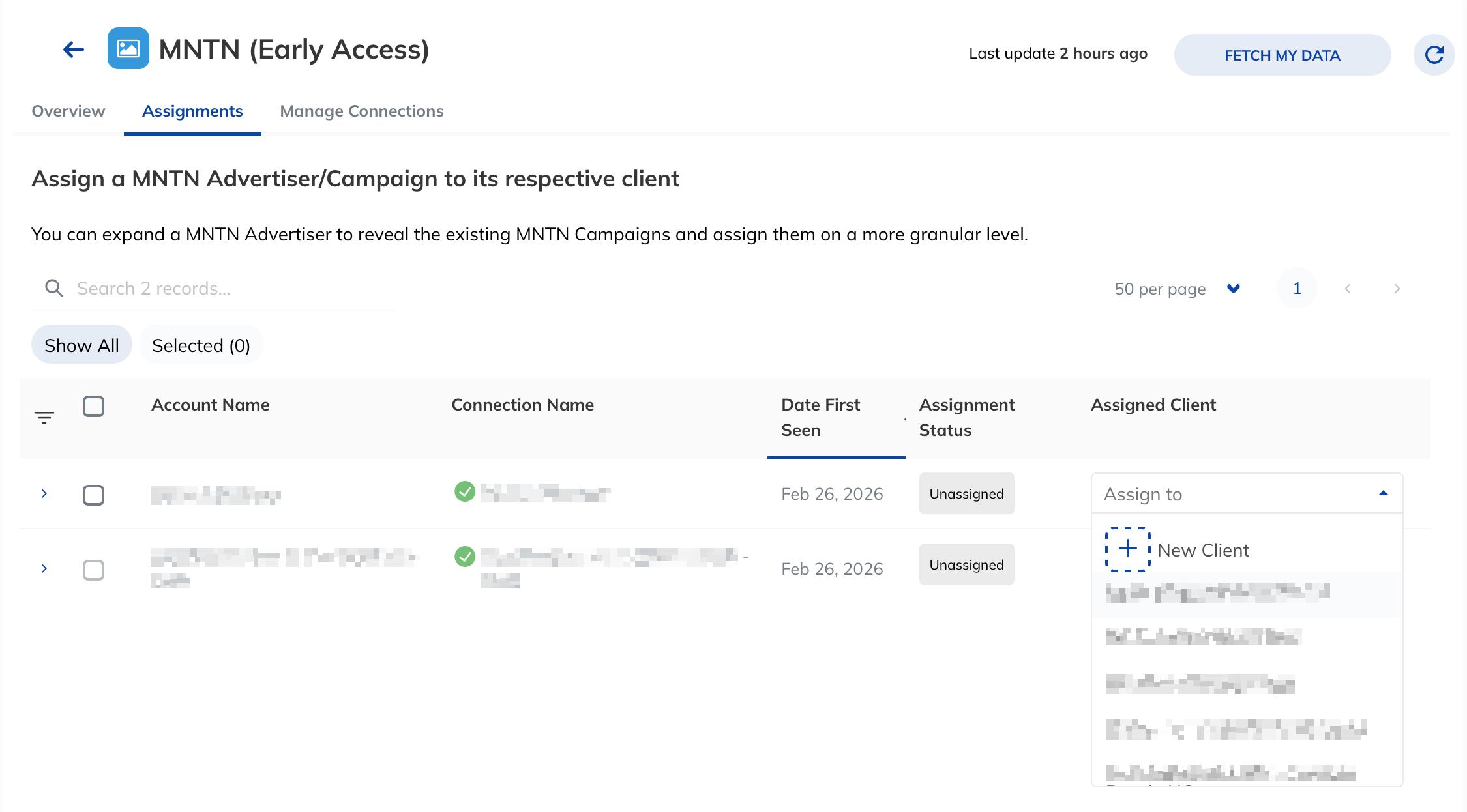The width and height of the screenshot is (1467, 812).
Task: Check the first row's checkbox
Action: (x=93, y=495)
